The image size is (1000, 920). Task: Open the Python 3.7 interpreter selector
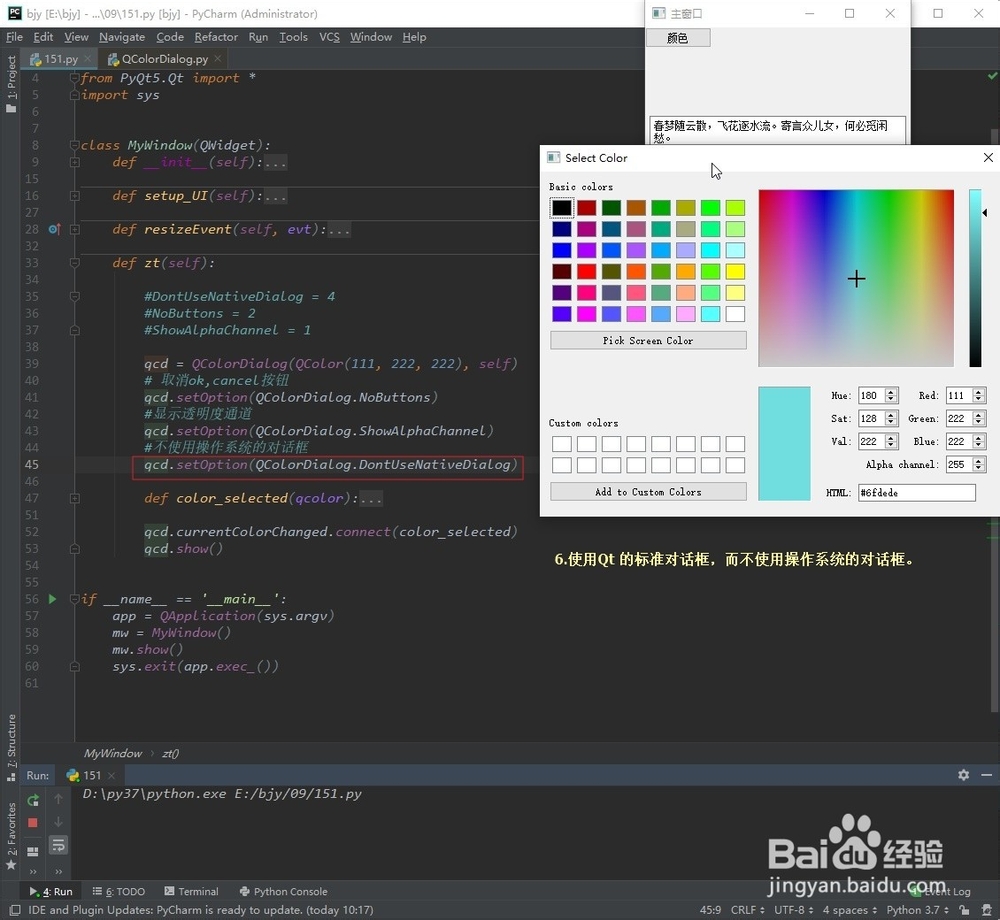coord(918,910)
